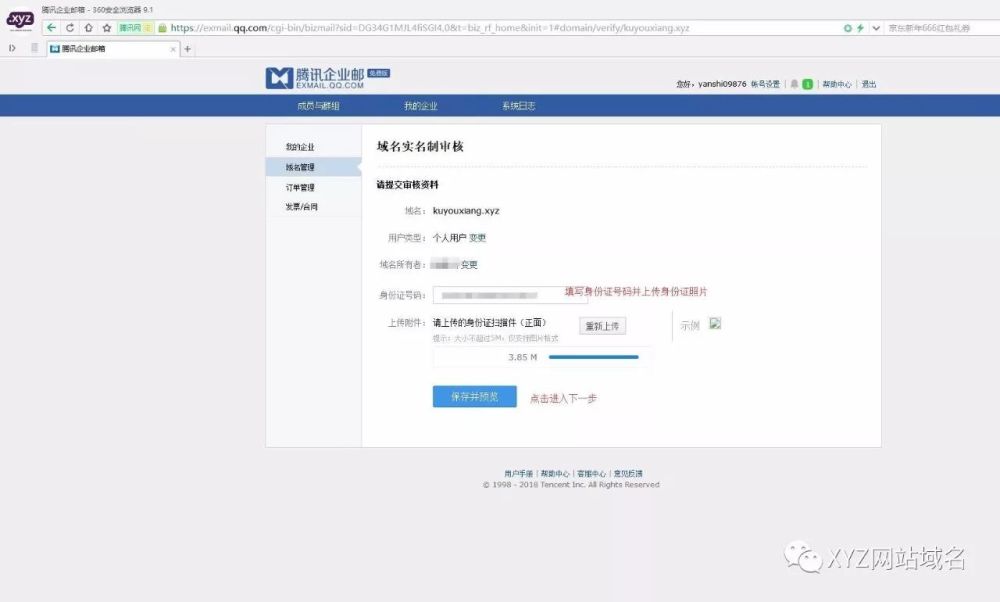This screenshot has height=602, width=1000.
Task: Select 订单管理 in left sidebar
Action: [x=300, y=187]
